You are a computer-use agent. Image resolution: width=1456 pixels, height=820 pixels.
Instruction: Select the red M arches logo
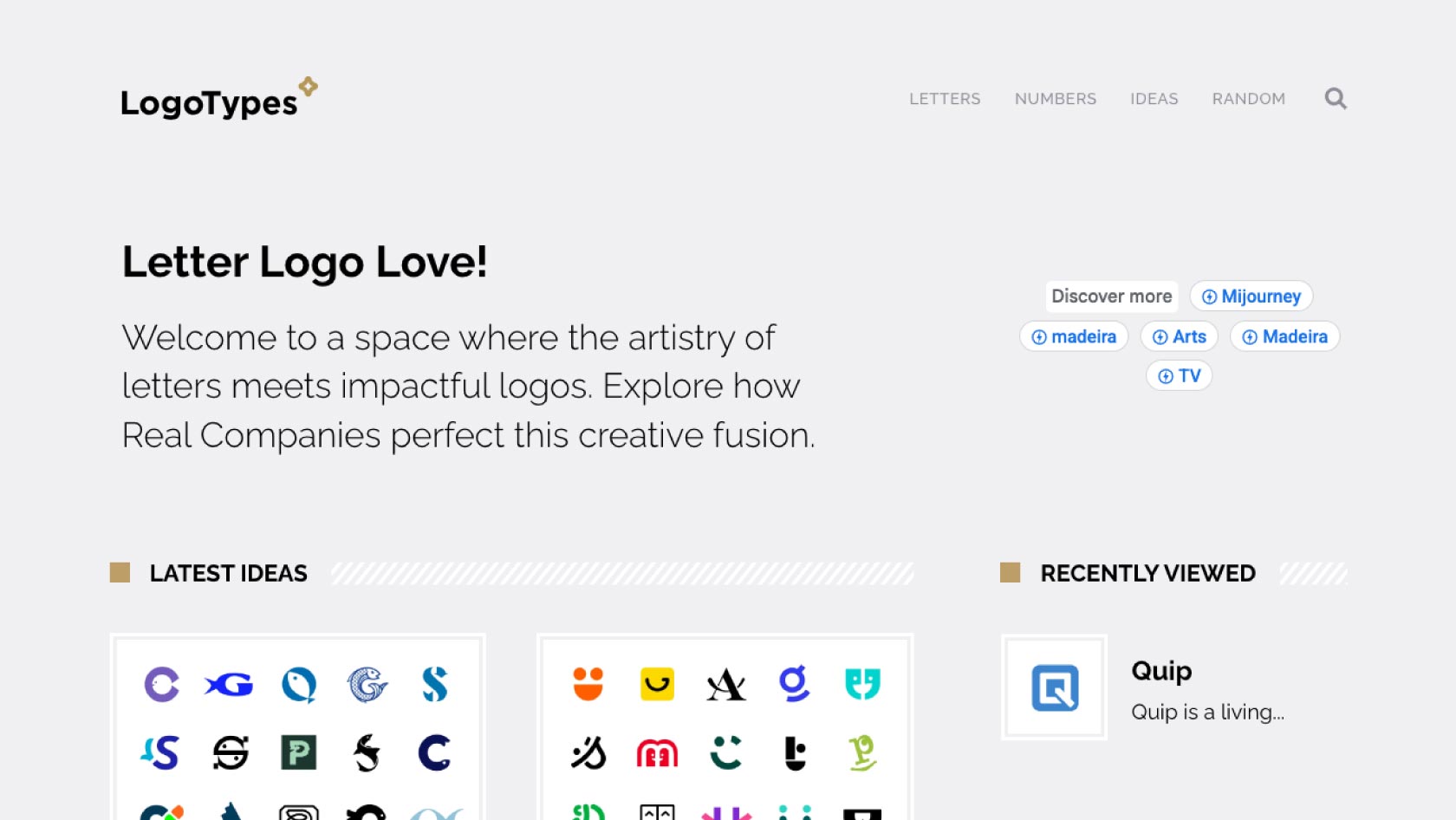657,752
